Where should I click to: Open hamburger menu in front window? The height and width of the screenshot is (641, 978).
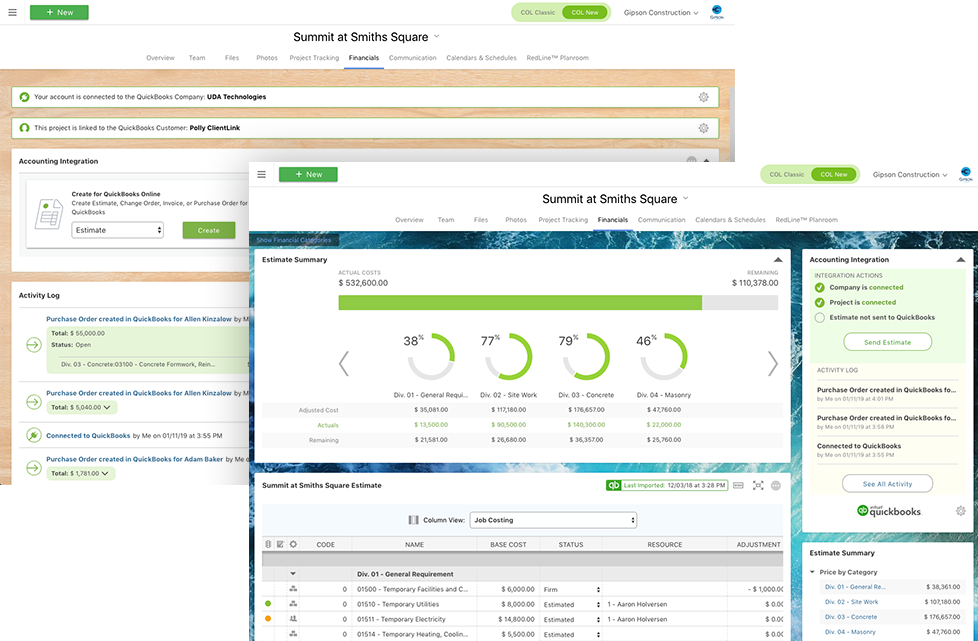pos(261,175)
